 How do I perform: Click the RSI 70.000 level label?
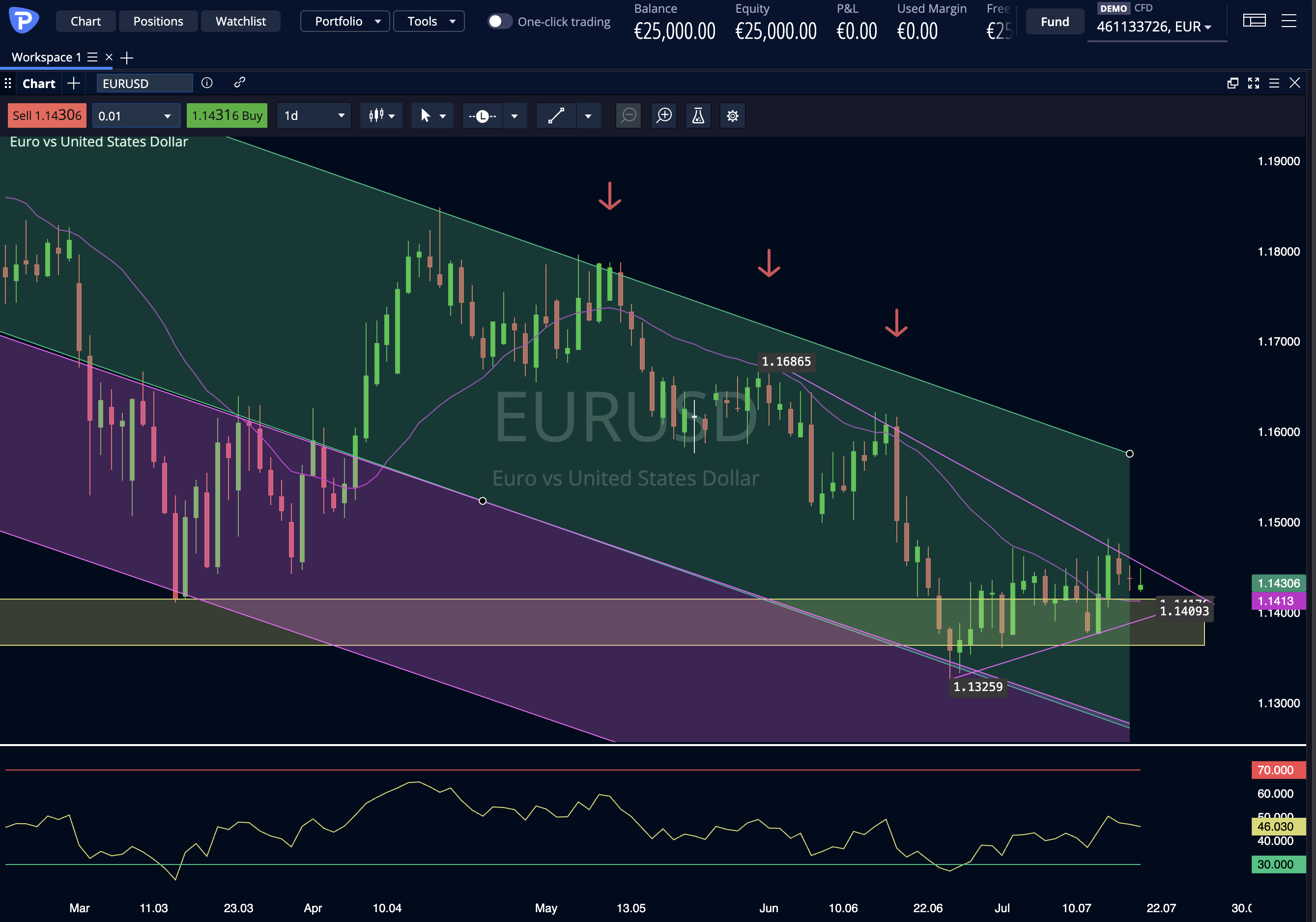click(1279, 770)
